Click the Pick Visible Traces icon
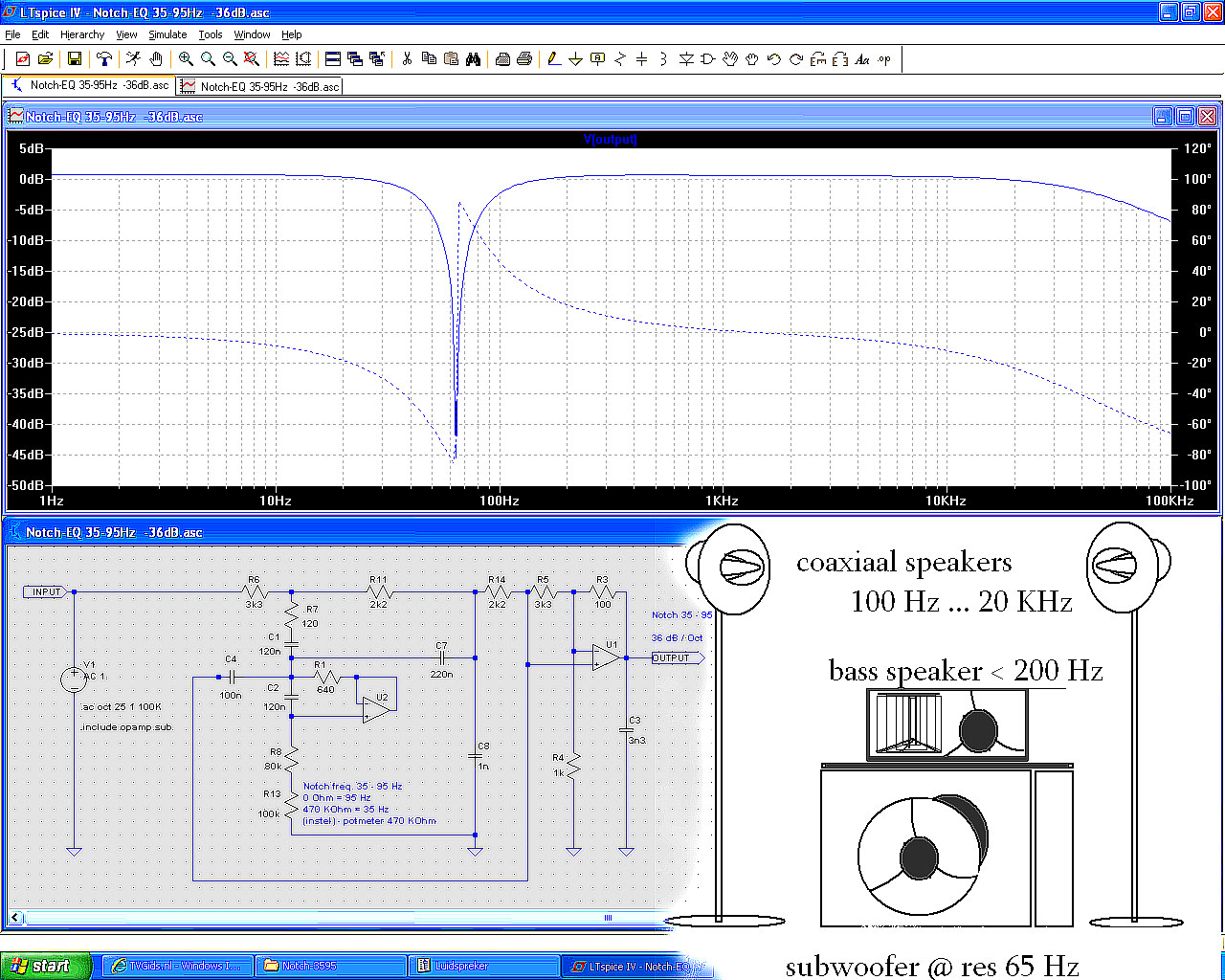The height and width of the screenshot is (980, 1225). 281,59
